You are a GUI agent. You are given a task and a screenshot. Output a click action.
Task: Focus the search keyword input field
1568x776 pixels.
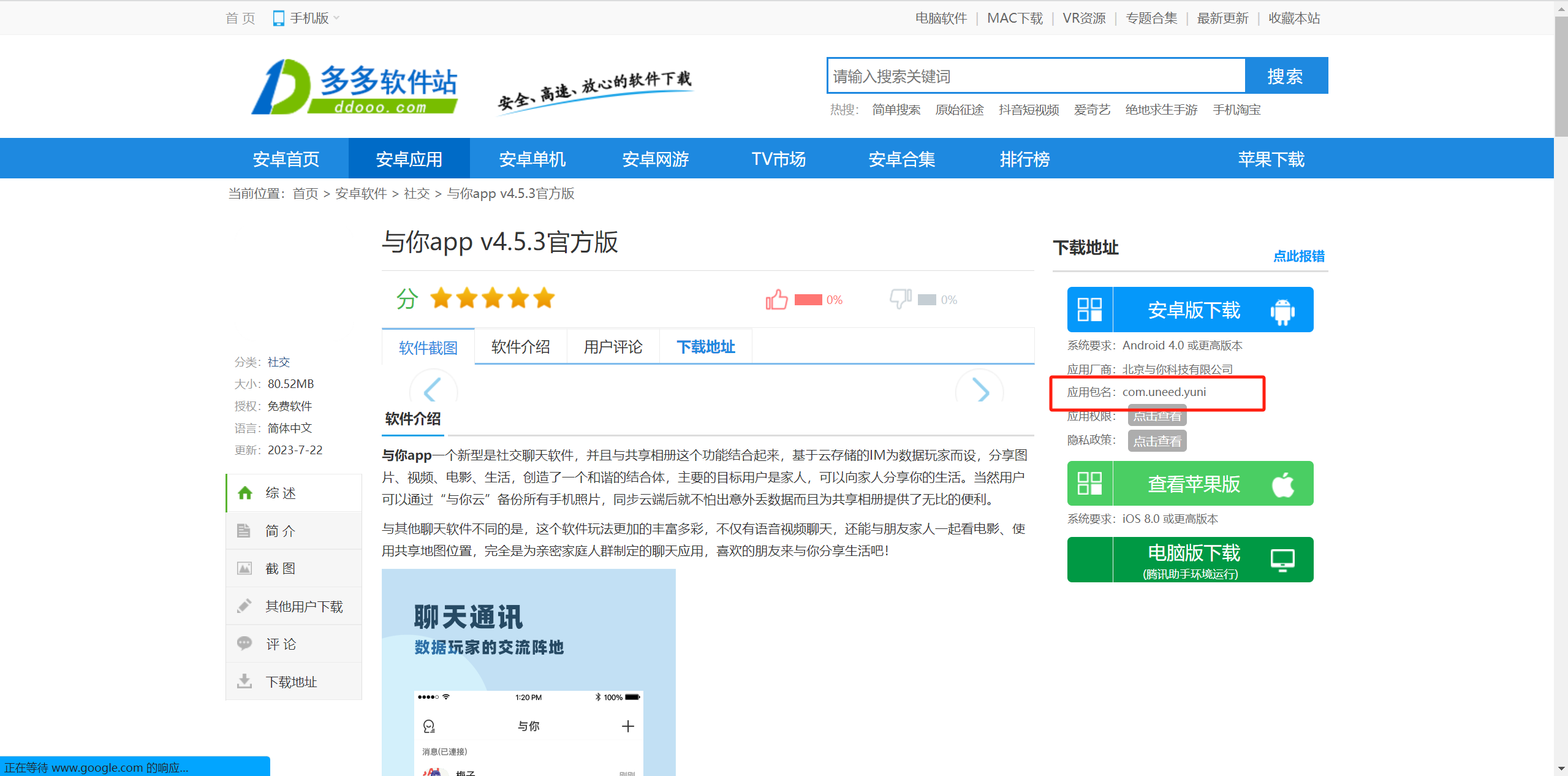[x=1036, y=76]
